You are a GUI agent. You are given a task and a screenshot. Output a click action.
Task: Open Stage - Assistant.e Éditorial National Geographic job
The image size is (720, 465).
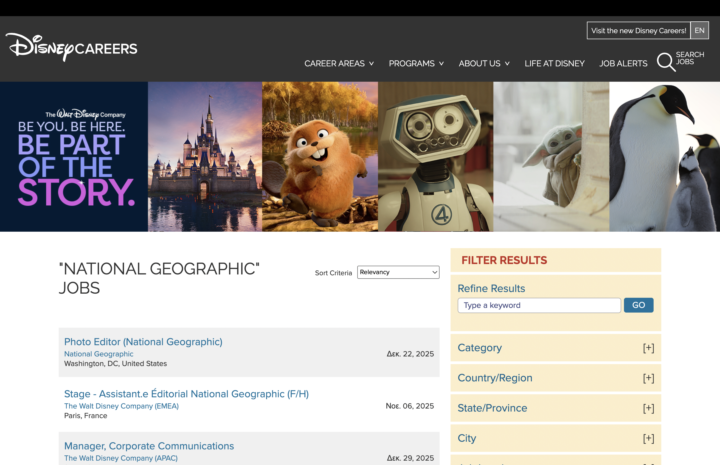pos(186,394)
